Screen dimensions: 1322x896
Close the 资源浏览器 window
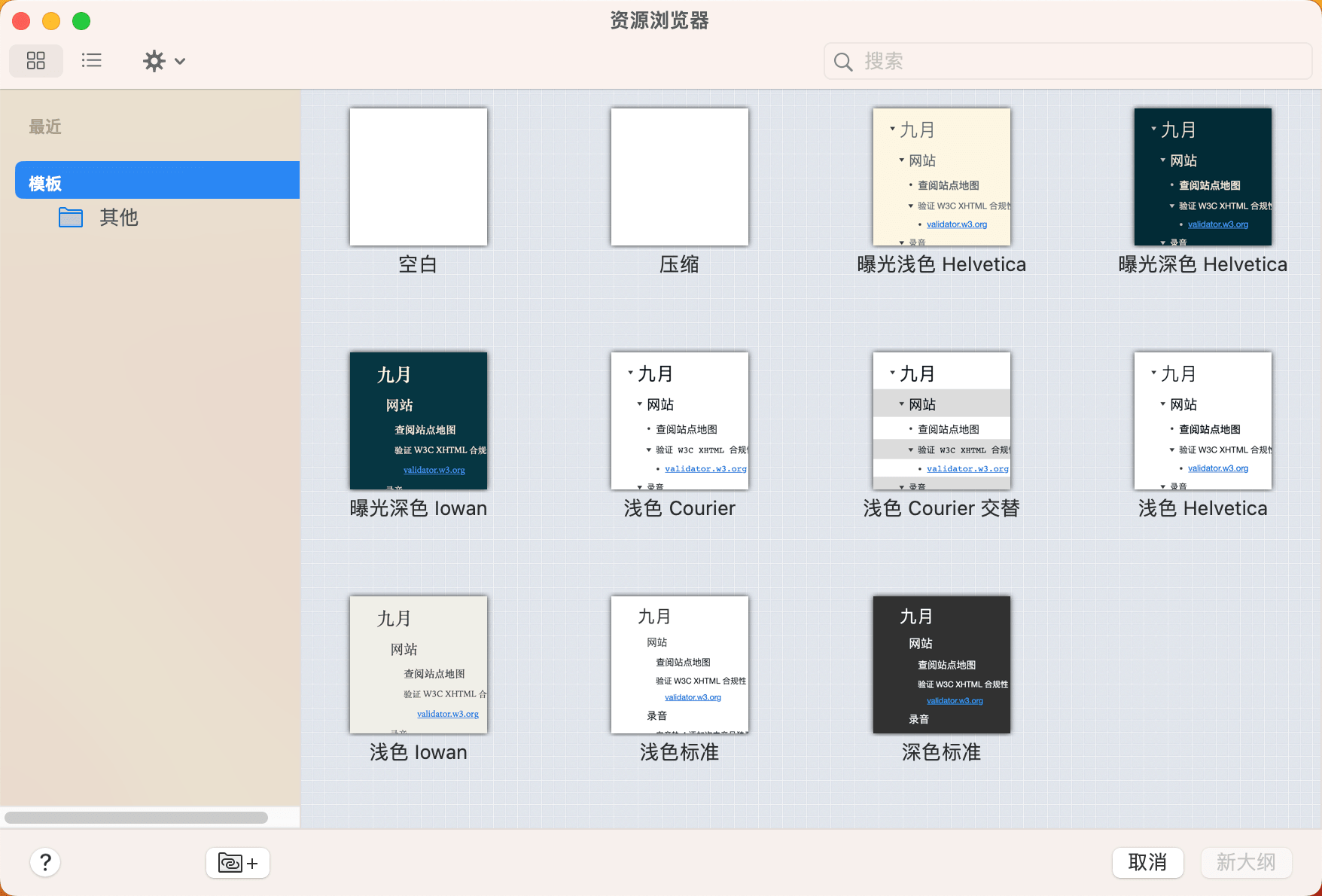(x=21, y=21)
